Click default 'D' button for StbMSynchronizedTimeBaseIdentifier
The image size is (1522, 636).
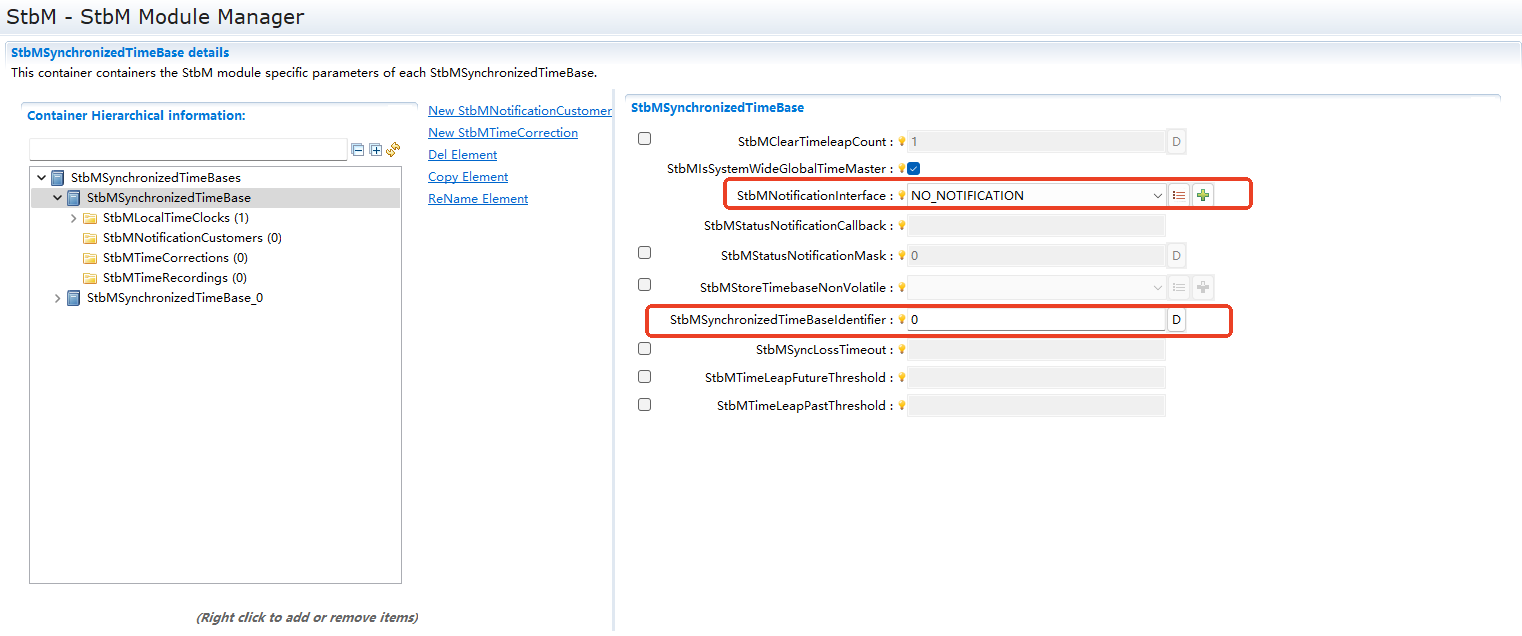[x=1176, y=320]
